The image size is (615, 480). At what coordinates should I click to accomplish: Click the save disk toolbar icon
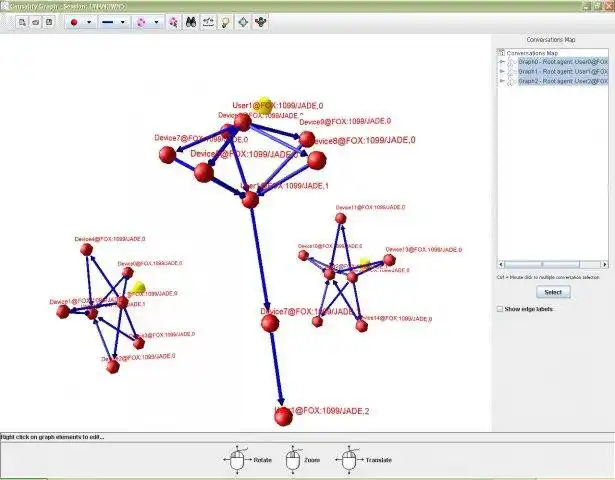(x=49, y=22)
